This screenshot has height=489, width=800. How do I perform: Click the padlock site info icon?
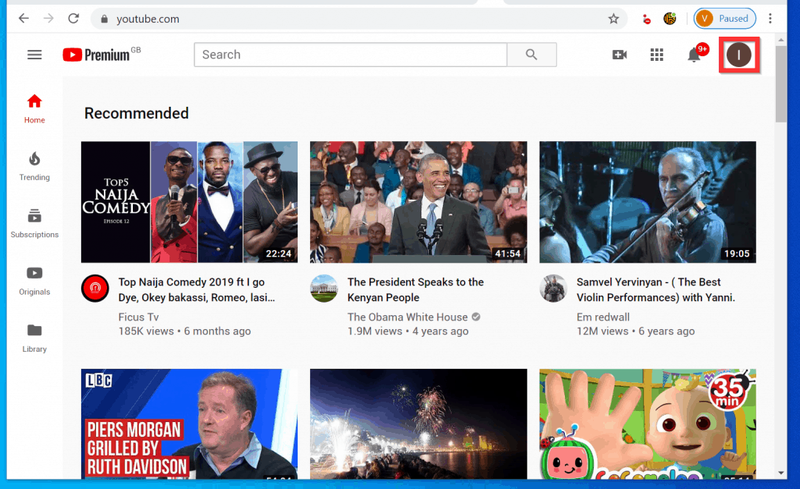[104, 19]
